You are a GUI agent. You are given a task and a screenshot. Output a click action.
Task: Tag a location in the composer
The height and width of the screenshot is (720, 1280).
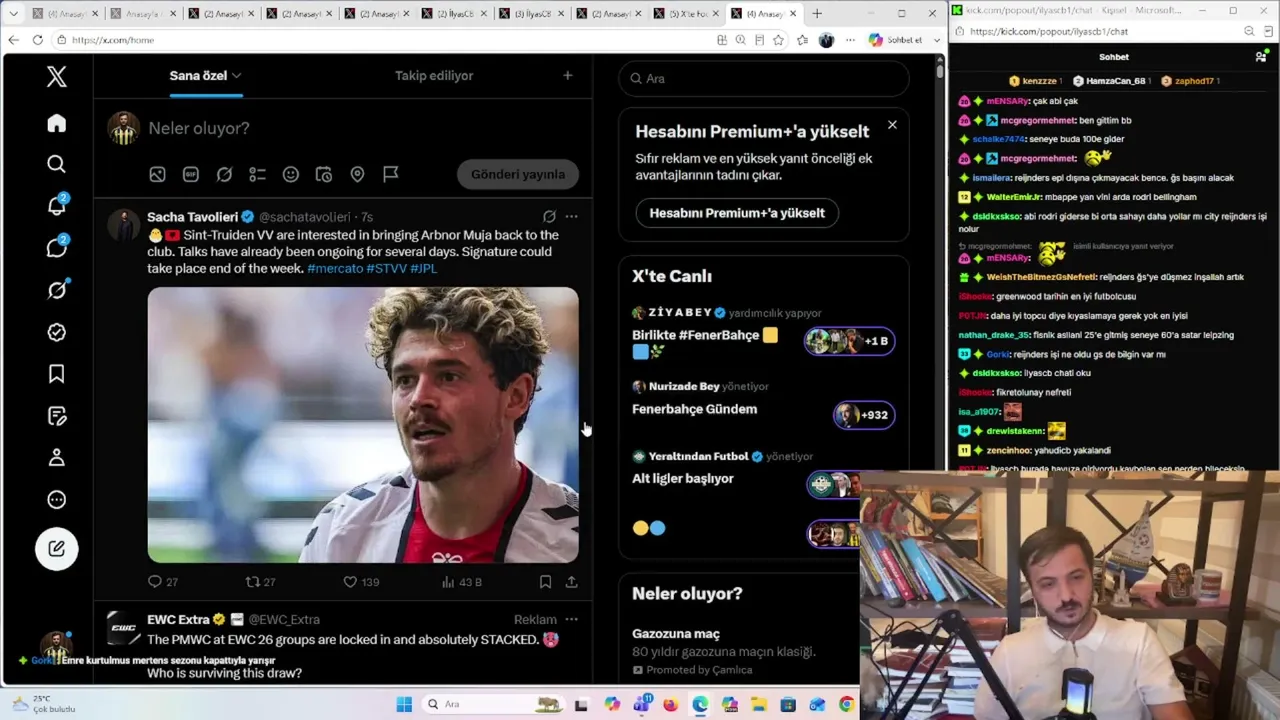(x=357, y=174)
